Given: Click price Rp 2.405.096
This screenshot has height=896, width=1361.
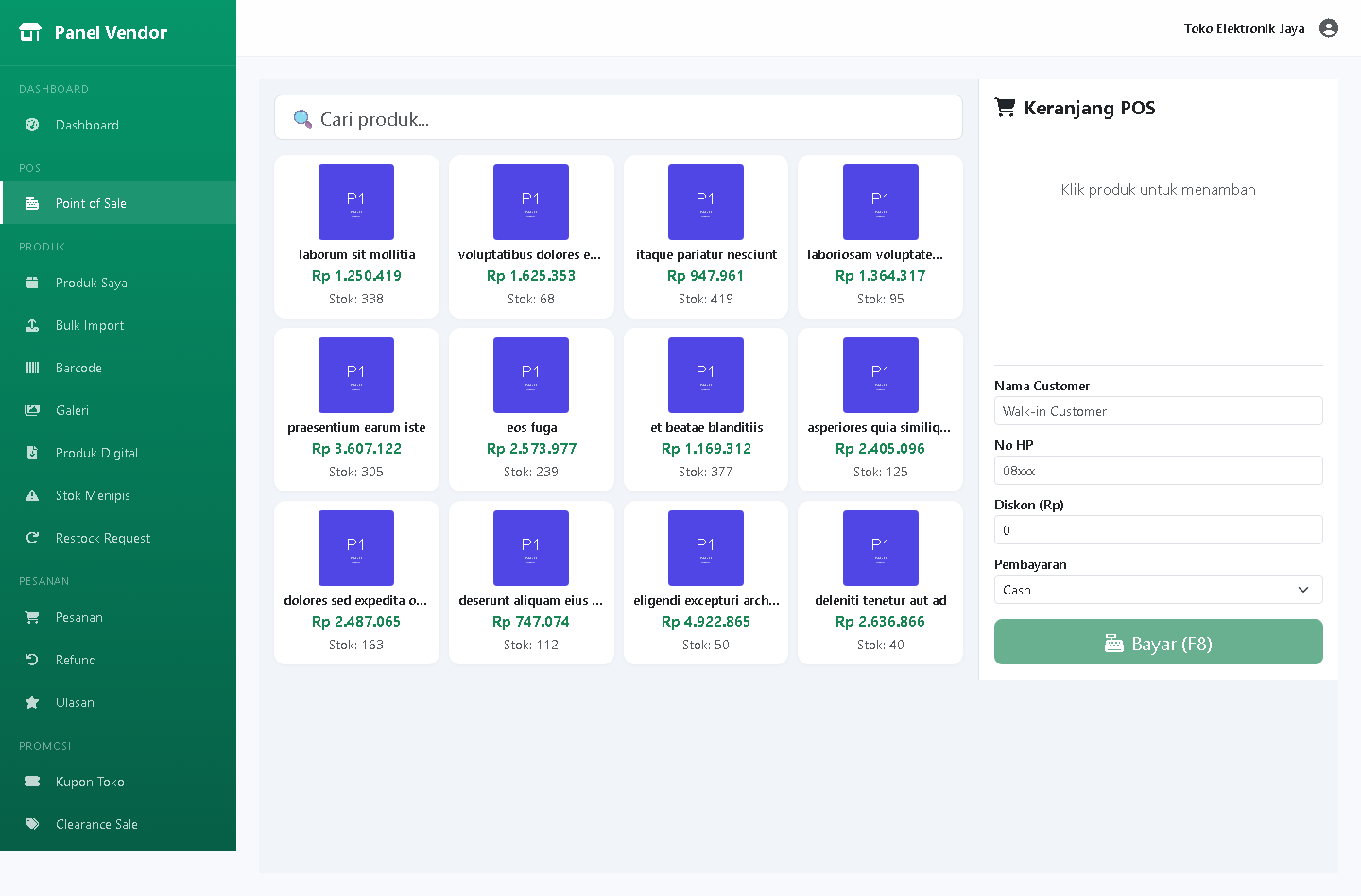Looking at the screenshot, I should pos(881,449).
